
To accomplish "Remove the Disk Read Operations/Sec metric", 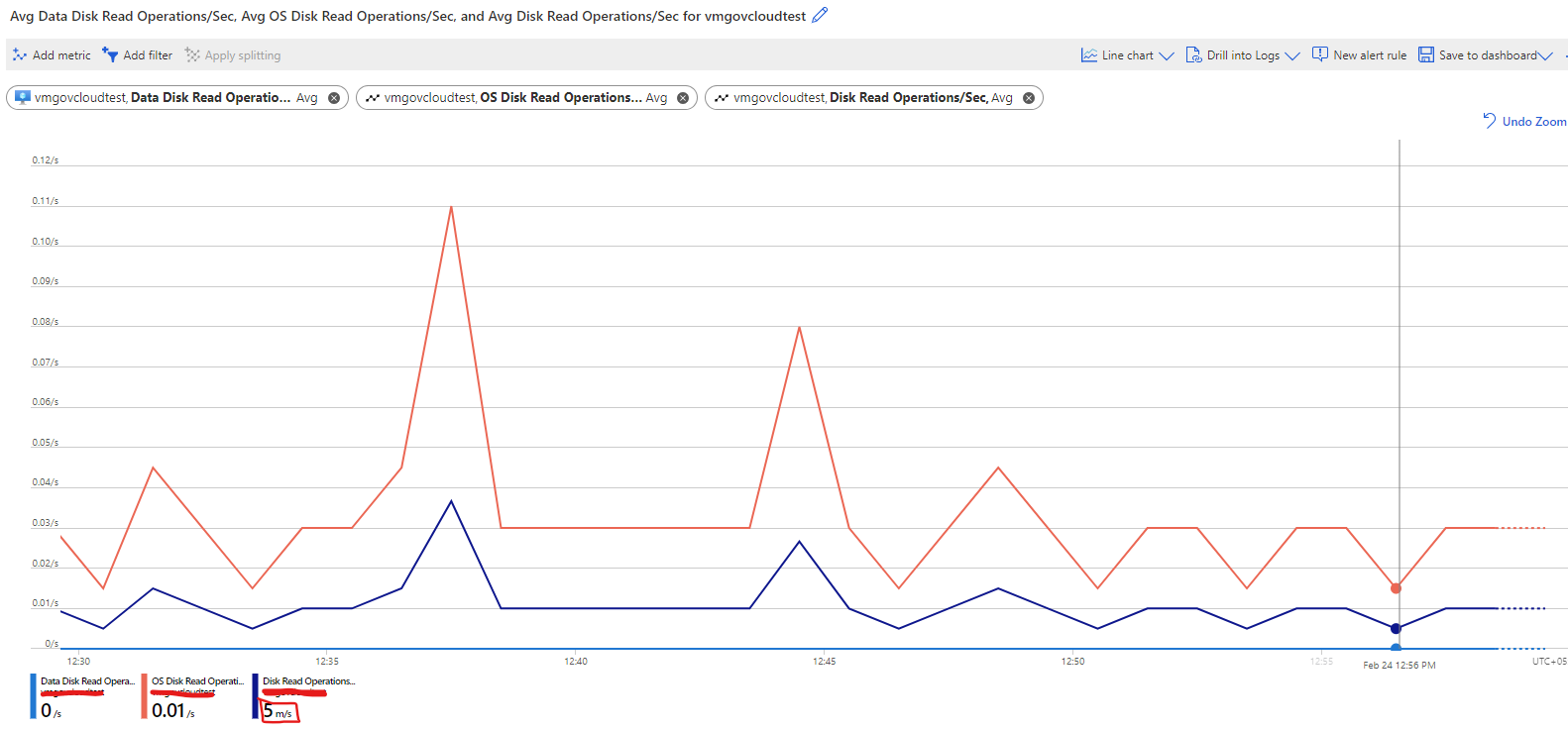I will [x=1029, y=97].
